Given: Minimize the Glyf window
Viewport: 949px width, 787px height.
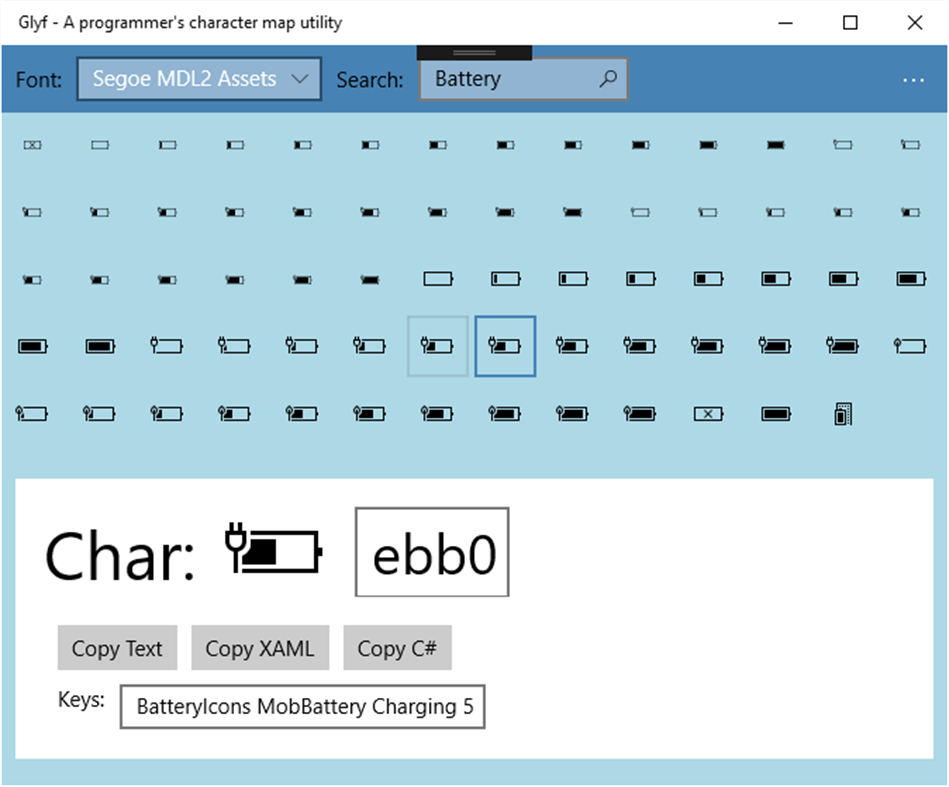Looking at the screenshot, I should pyautogui.click(x=786, y=23).
